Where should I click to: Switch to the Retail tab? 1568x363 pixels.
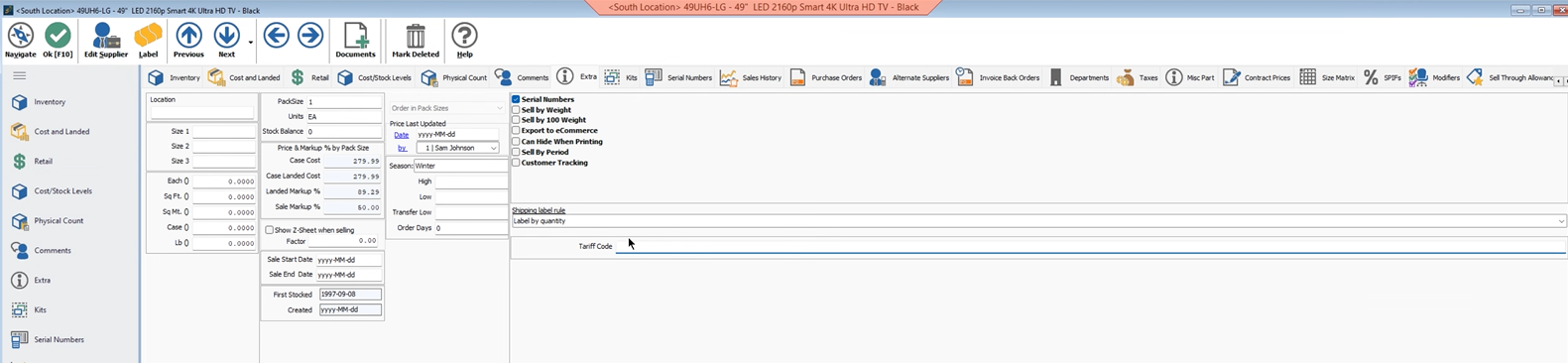coord(309,77)
